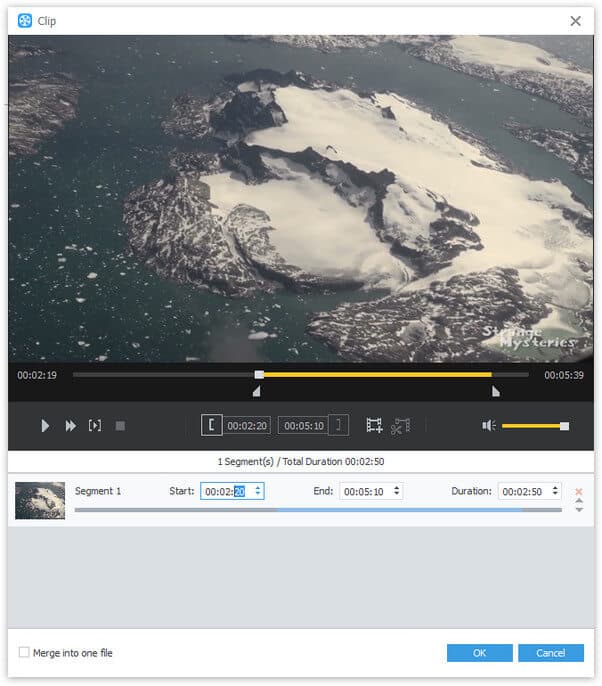The width and height of the screenshot is (602, 686).
Task: Click the volume slider handle
Action: (x=564, y=426)
